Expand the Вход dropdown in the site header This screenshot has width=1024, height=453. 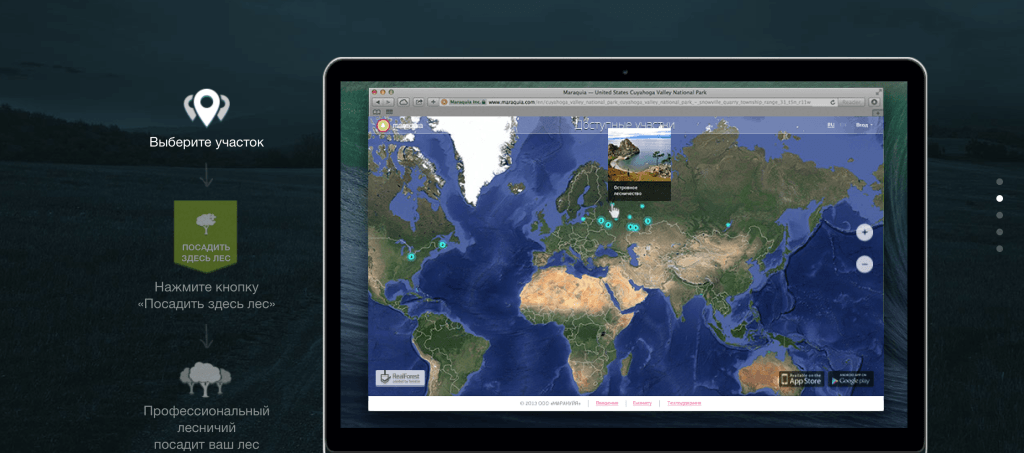pos(863,125)
